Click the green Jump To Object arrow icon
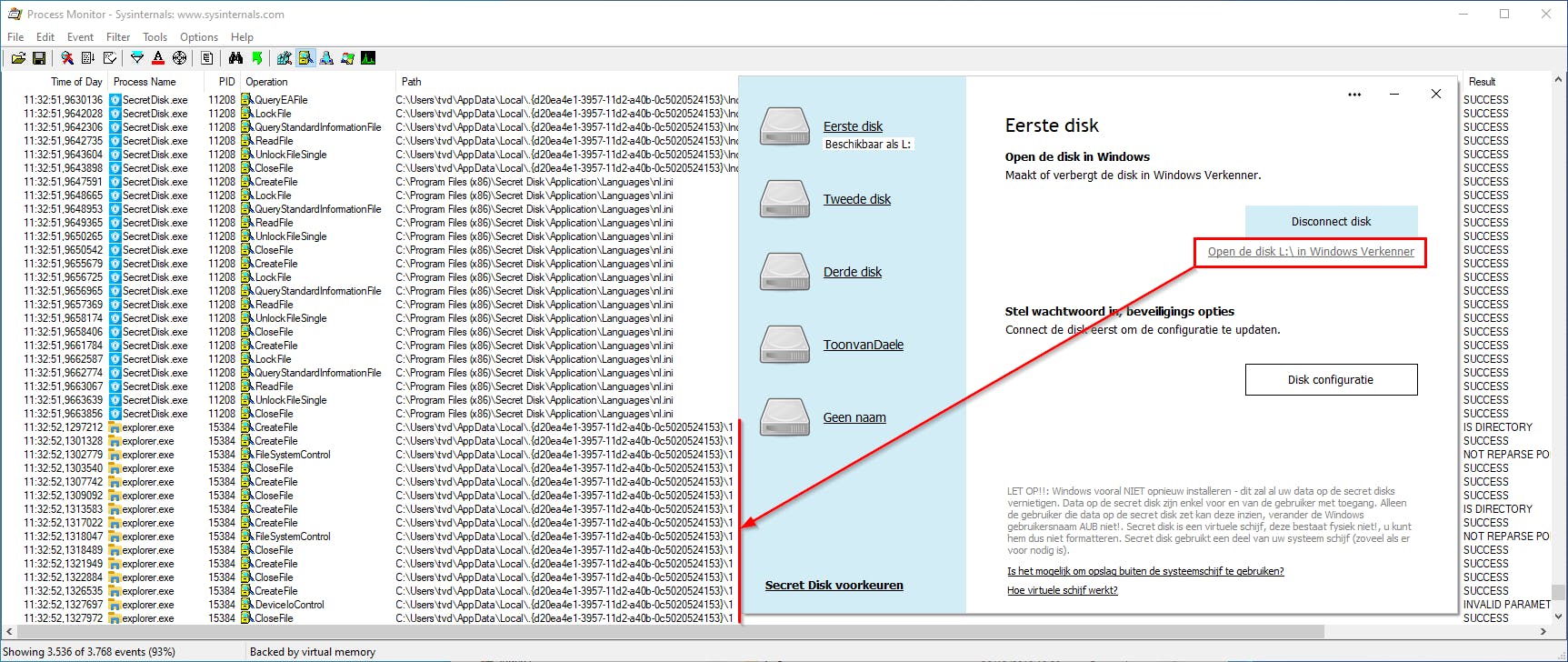The image size is (1568, 662). pyautogui.click(x=257, y=58)
